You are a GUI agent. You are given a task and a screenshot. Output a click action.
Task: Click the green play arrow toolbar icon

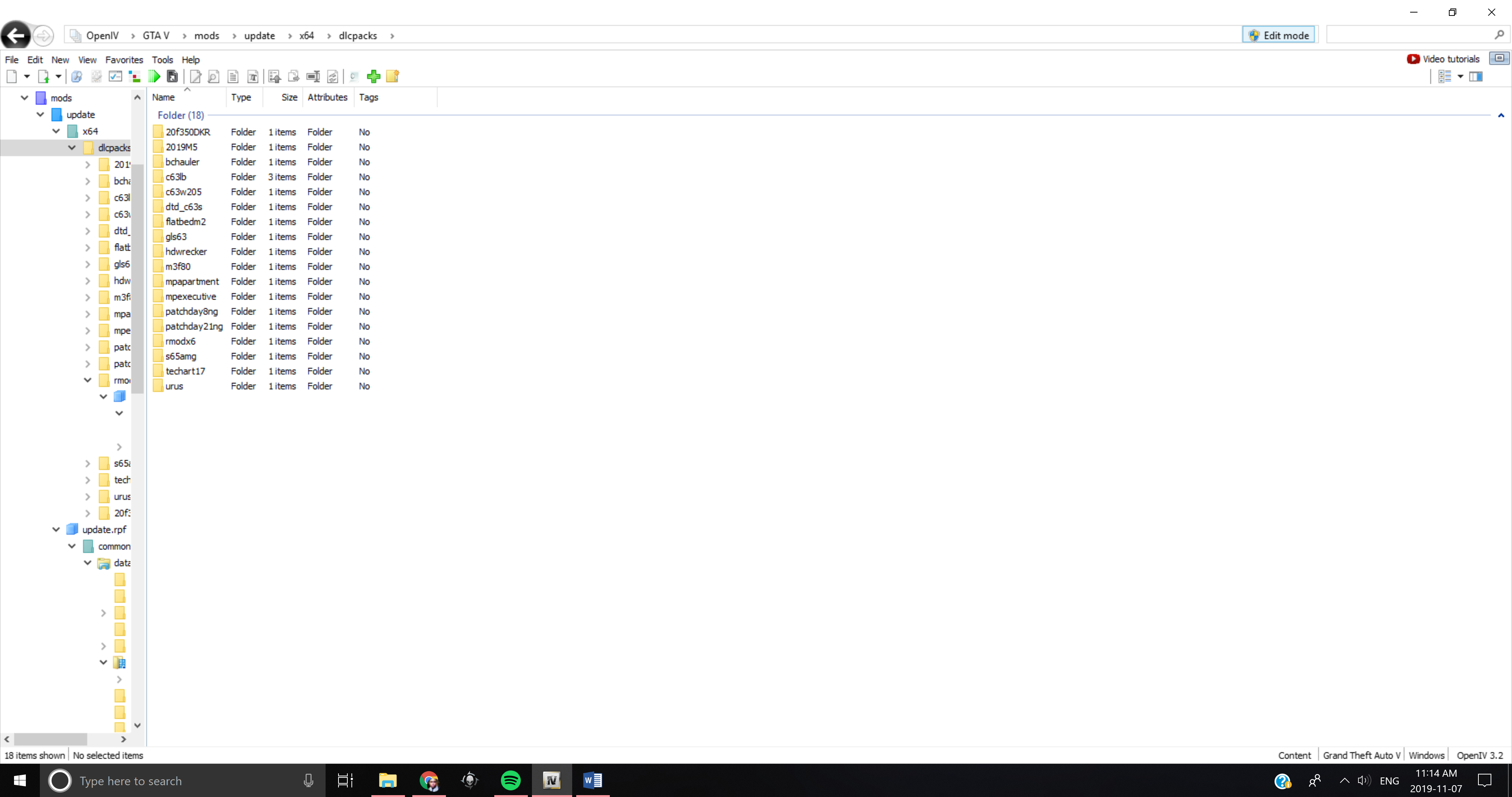click(154, 76)
